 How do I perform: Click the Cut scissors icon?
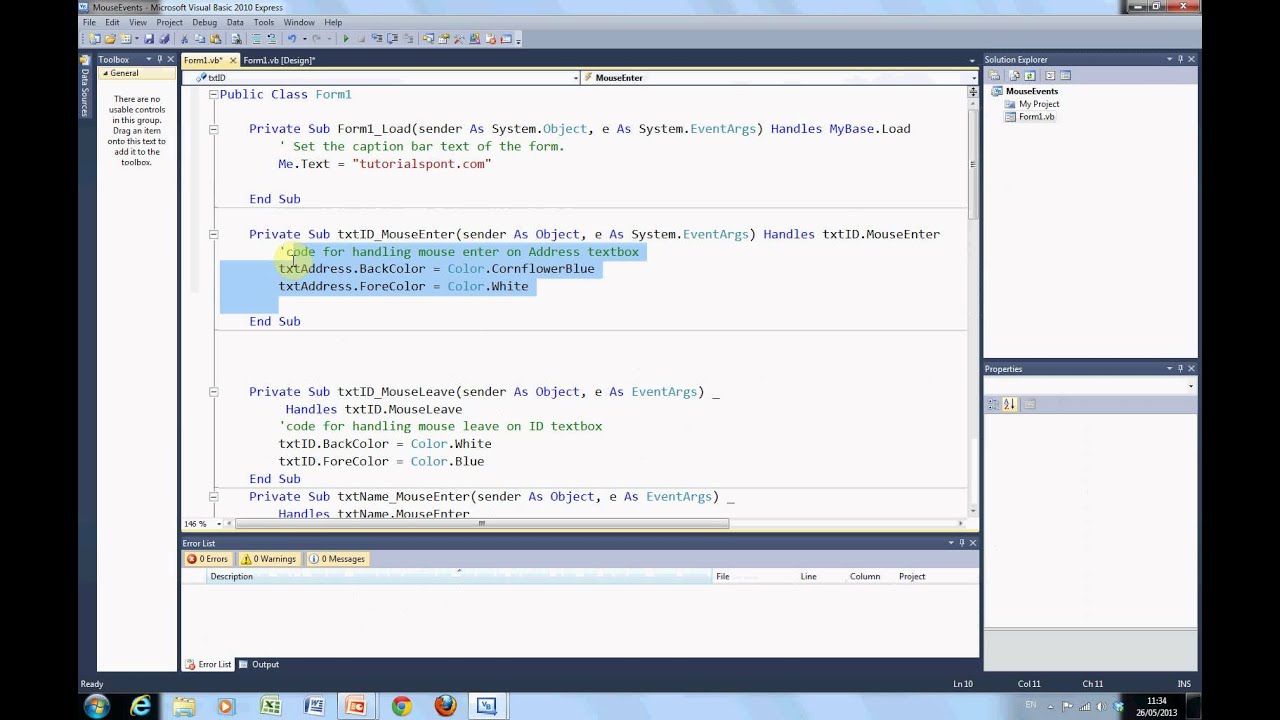tap(184, 39)
